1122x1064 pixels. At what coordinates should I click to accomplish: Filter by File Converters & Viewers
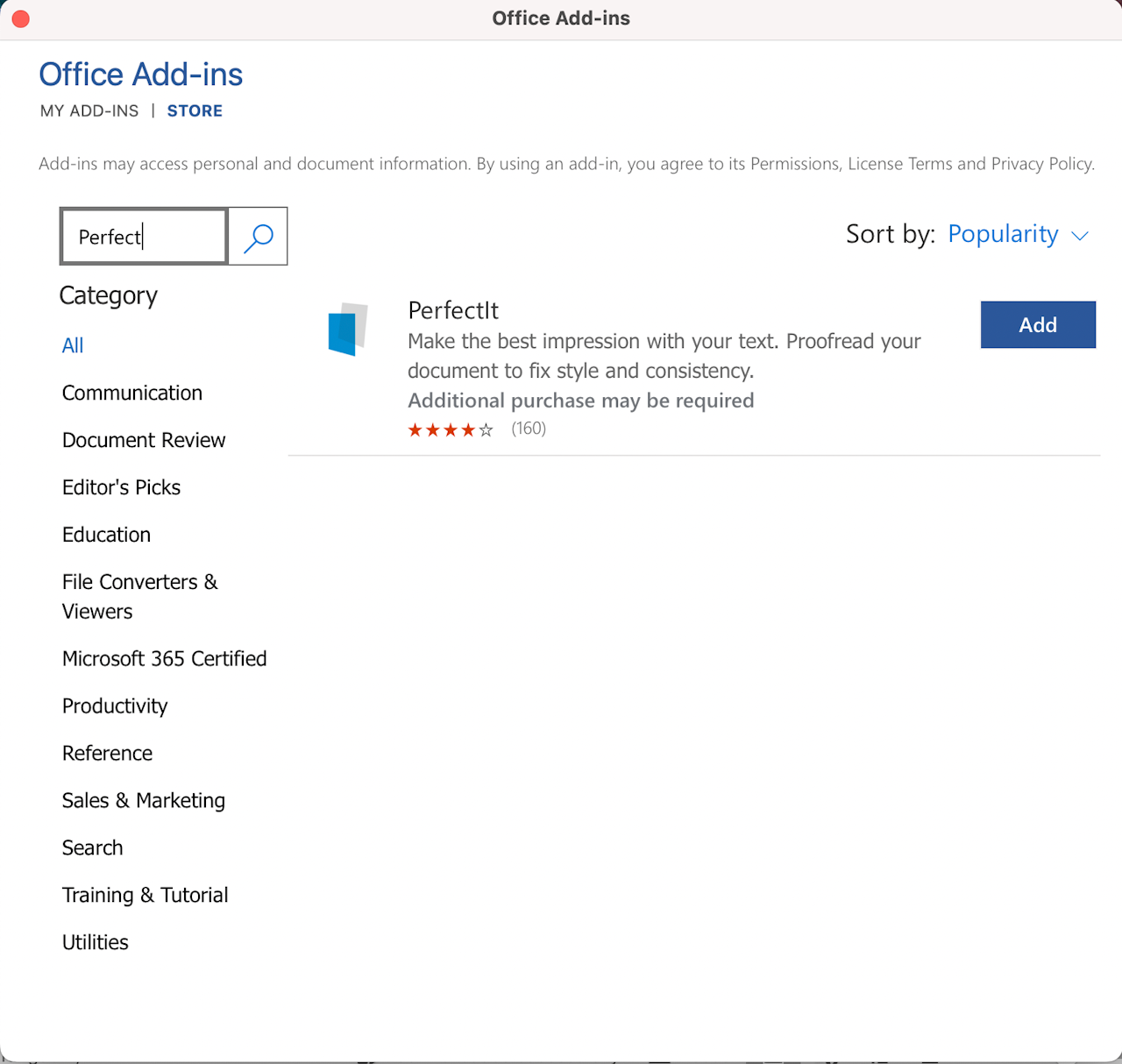pyautogui.click(x=139, y=597)
